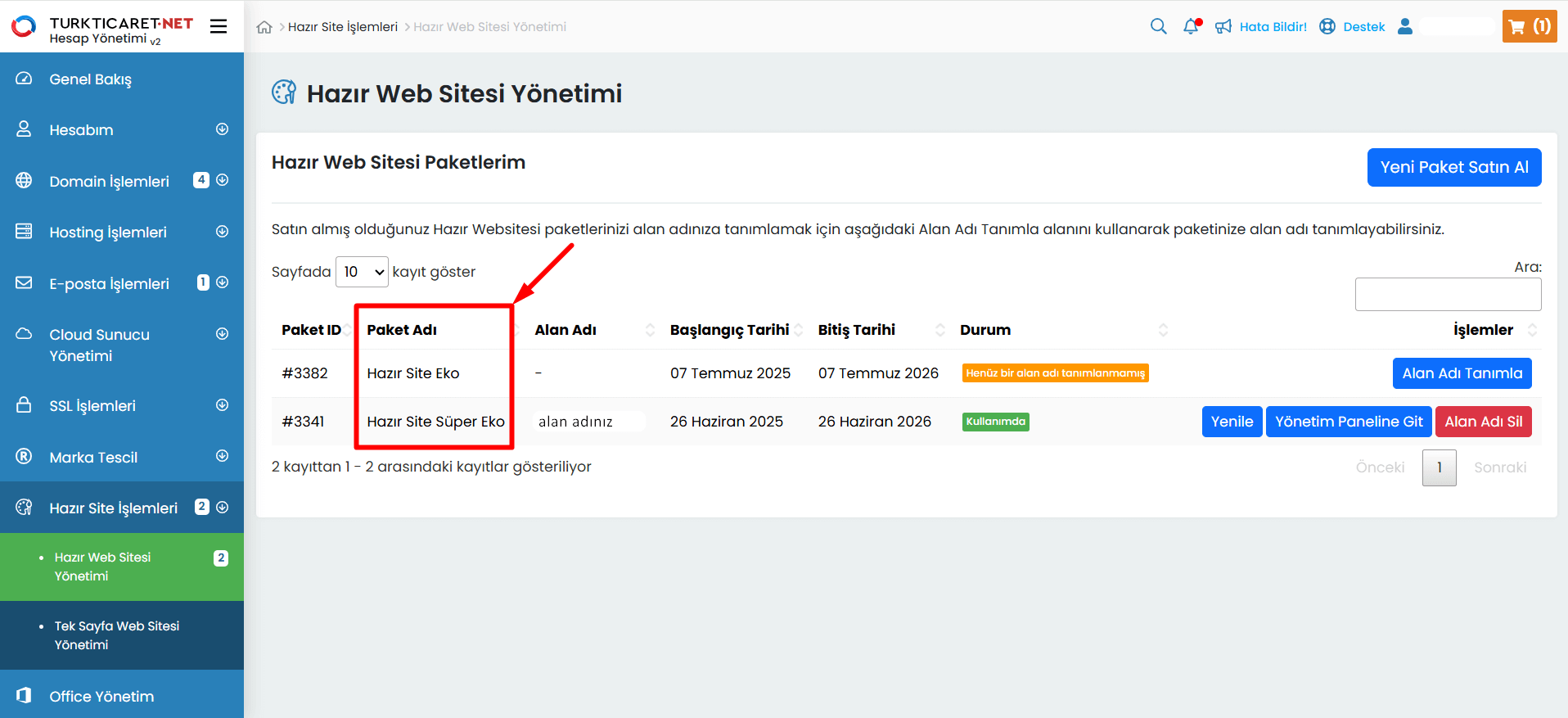This screenshot has height=718, width=1568.
Task: Expand the Hosting İşlemleri submenu arrow
Action: [222, 232]
